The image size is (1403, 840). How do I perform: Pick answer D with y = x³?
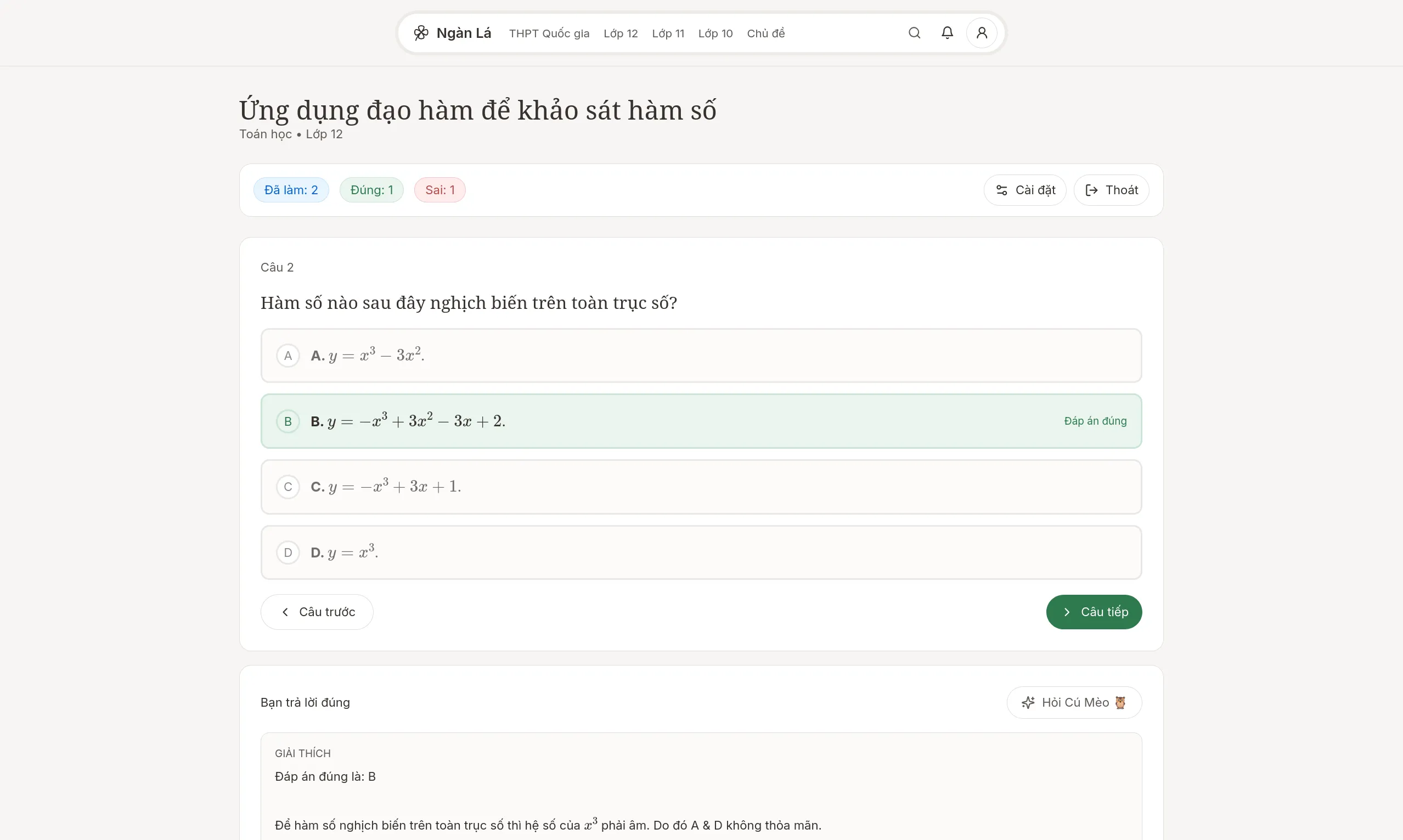pos(288,553)
